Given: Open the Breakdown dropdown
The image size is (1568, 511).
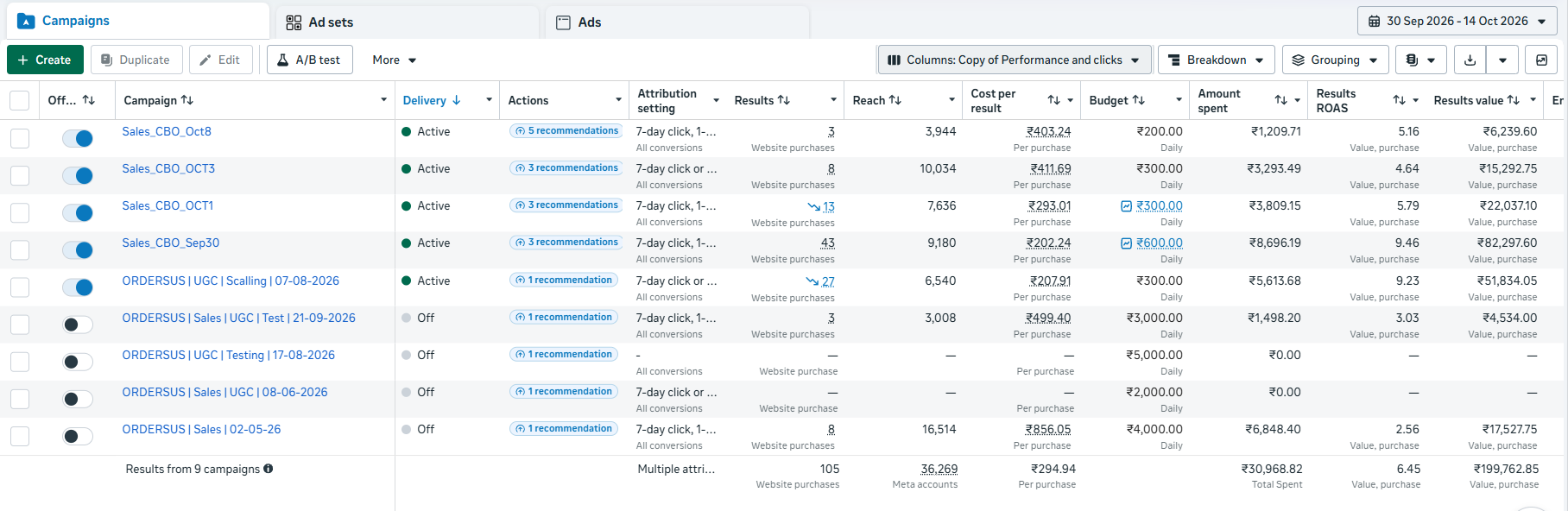Looking at the screenshot, I should [1217, 60].
